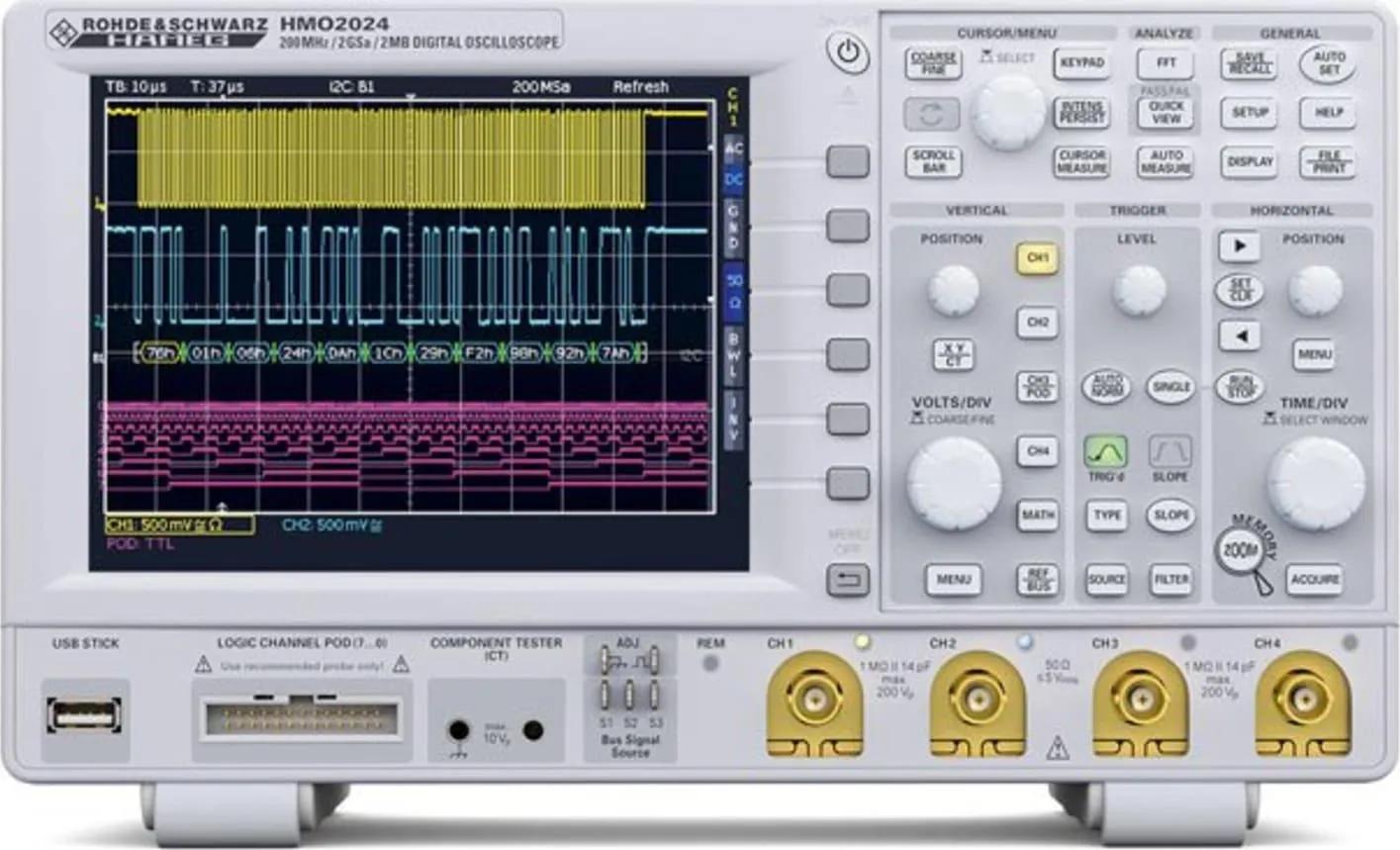Tap the SCROLL BAR button
The height and width of the screenshot is (850, 1400).
(x=933, y=162)
